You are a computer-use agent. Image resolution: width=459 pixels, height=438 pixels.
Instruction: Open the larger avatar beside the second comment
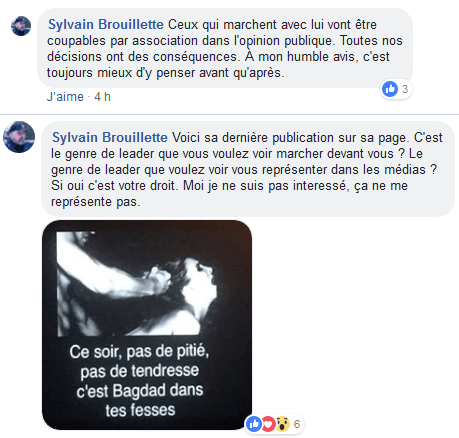(19, 137)
